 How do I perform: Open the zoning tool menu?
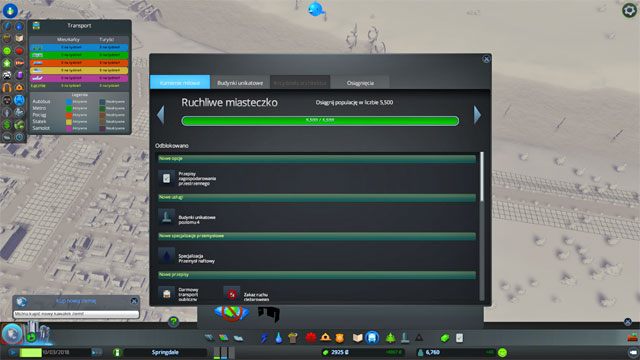click(x=223, y=338)
